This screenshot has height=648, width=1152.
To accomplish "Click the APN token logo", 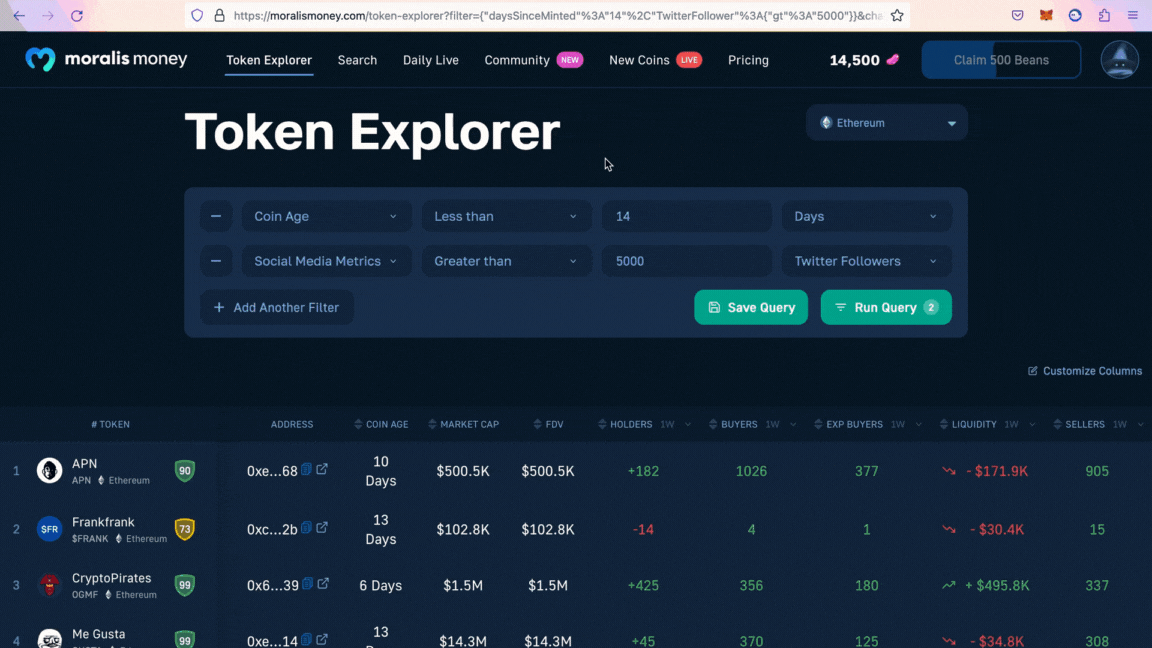I will click(49, 471).
